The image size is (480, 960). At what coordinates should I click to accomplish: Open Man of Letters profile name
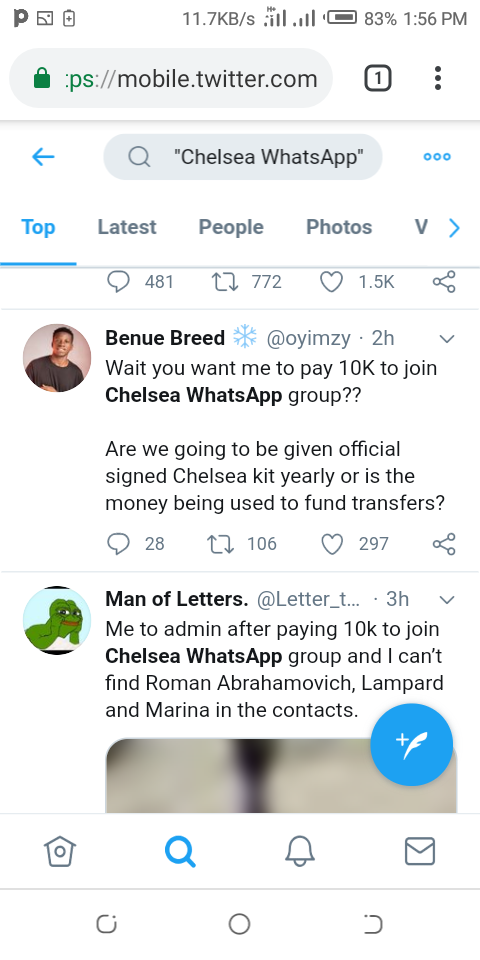176,599
